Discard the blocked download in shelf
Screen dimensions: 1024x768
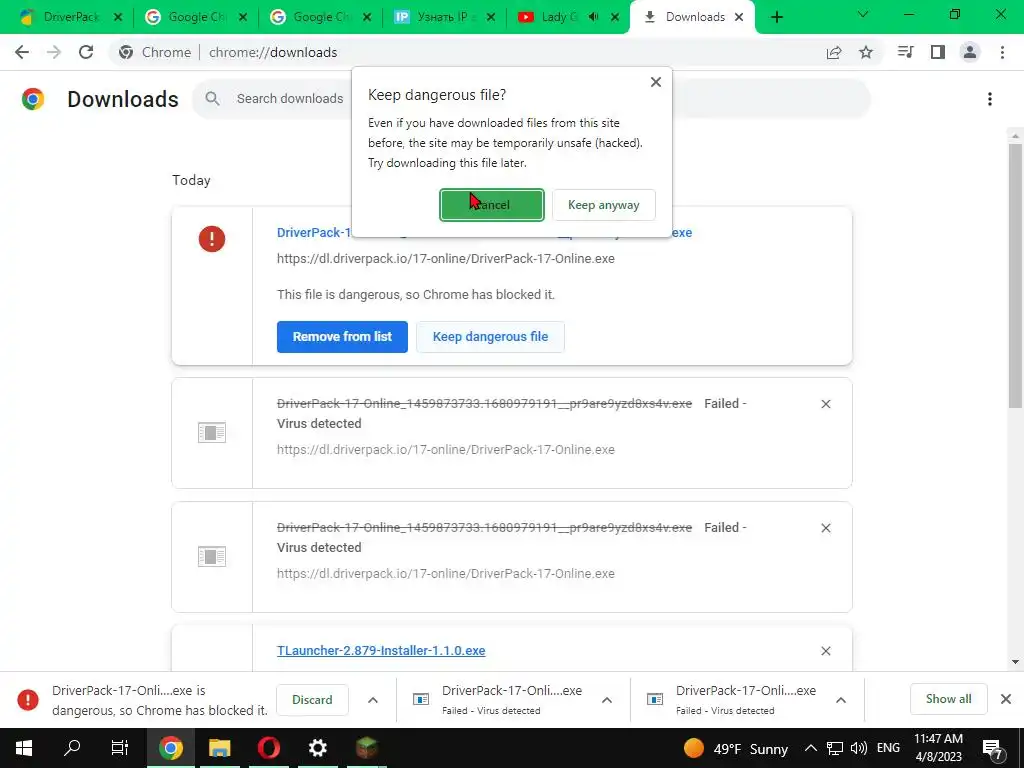tap(312, 699)
